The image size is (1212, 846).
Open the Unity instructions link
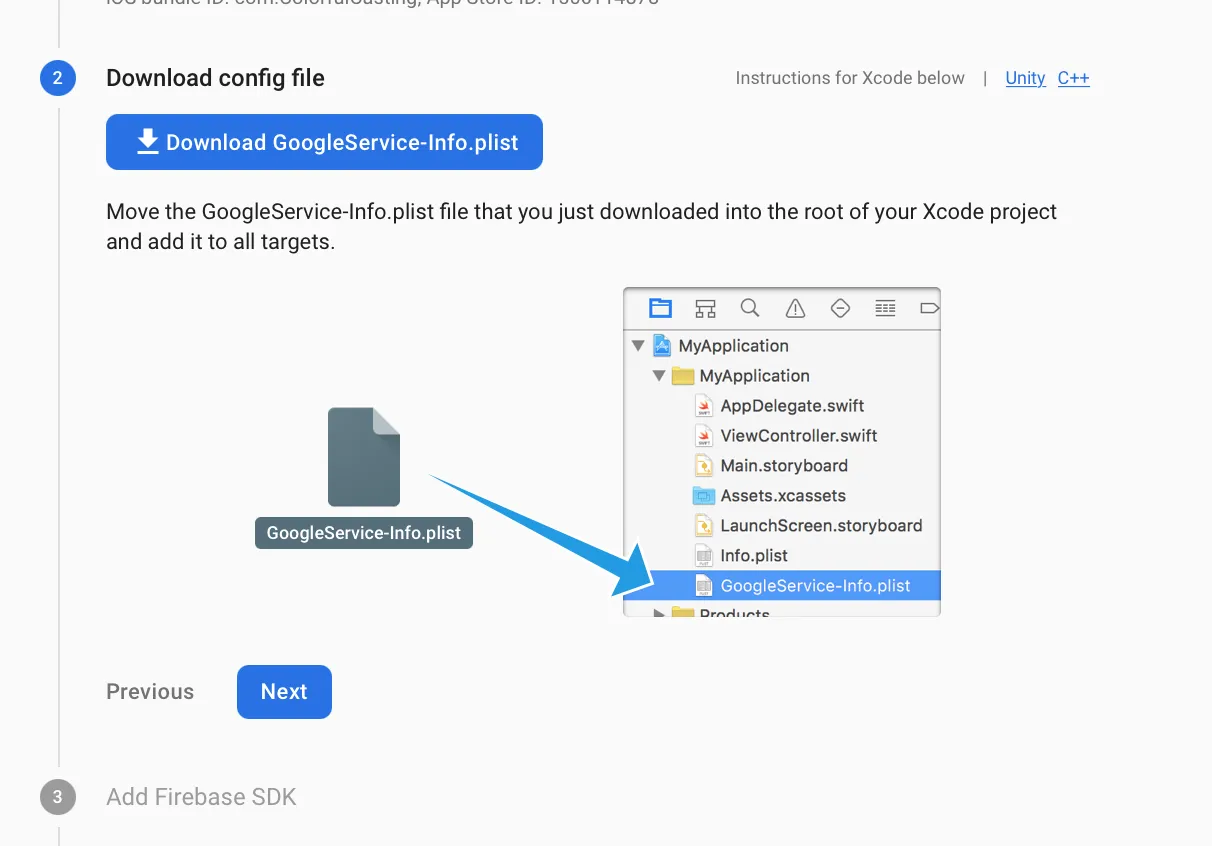(1025, 78)
